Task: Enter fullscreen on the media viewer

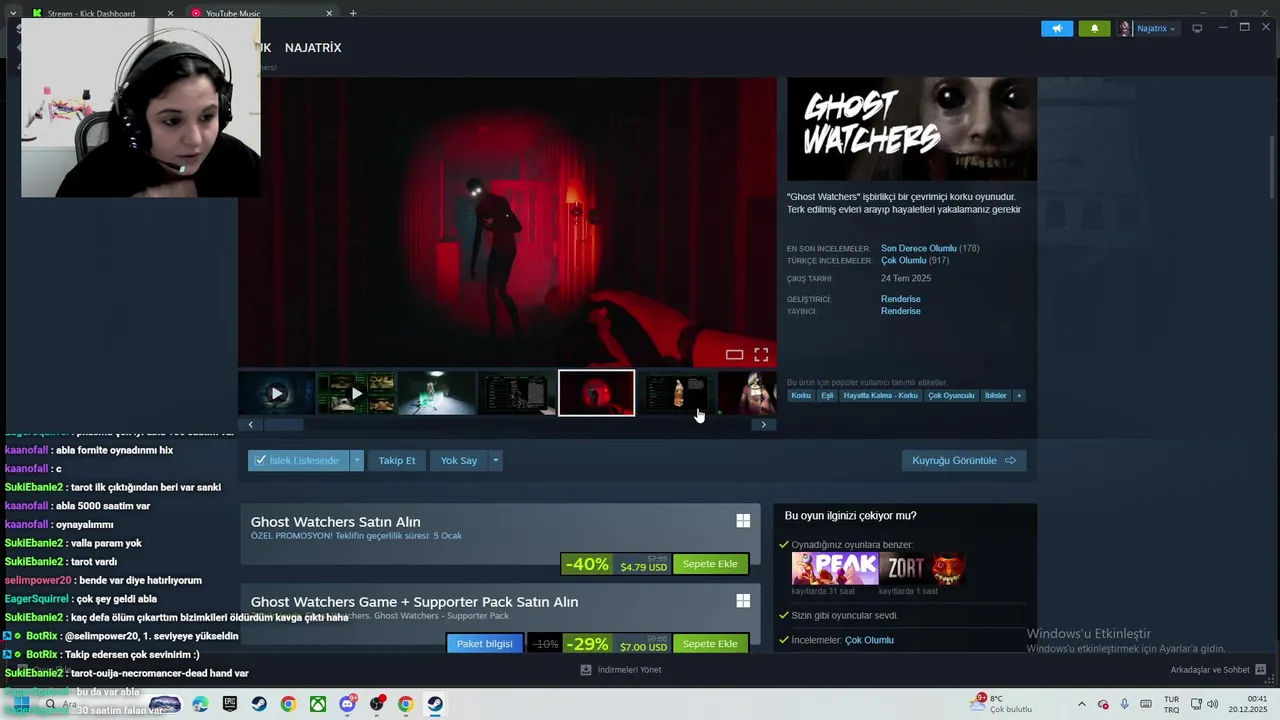Action: pyautogui.click(x=761, y=355)
